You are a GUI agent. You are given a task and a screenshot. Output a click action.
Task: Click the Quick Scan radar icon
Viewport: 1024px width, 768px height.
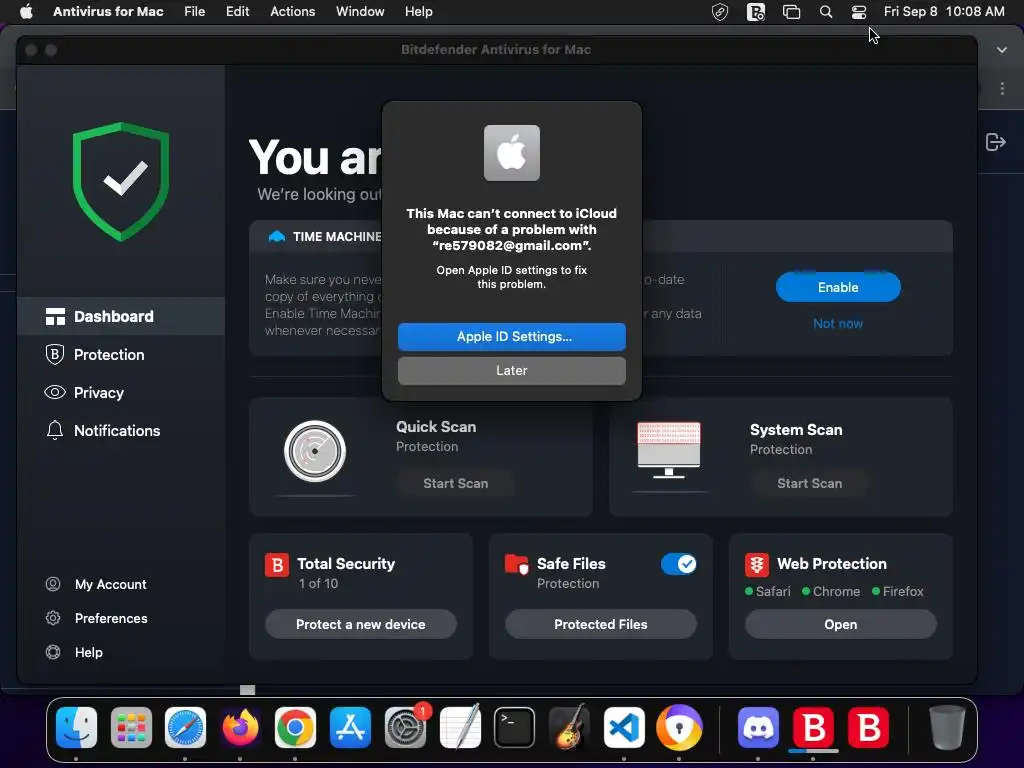click(315, 451)
